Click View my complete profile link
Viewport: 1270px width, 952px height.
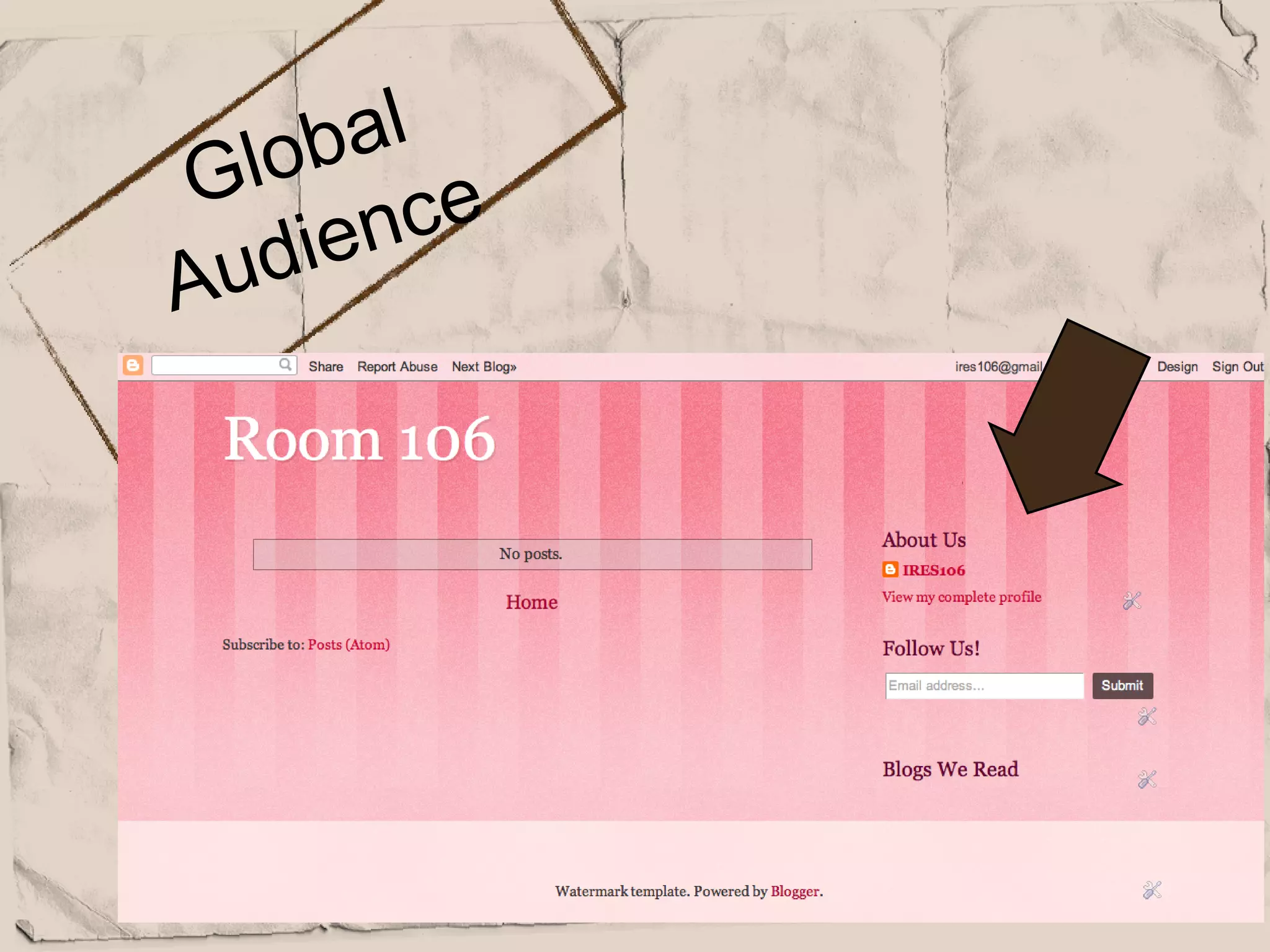pyautogui.click(x=961, y=597)
